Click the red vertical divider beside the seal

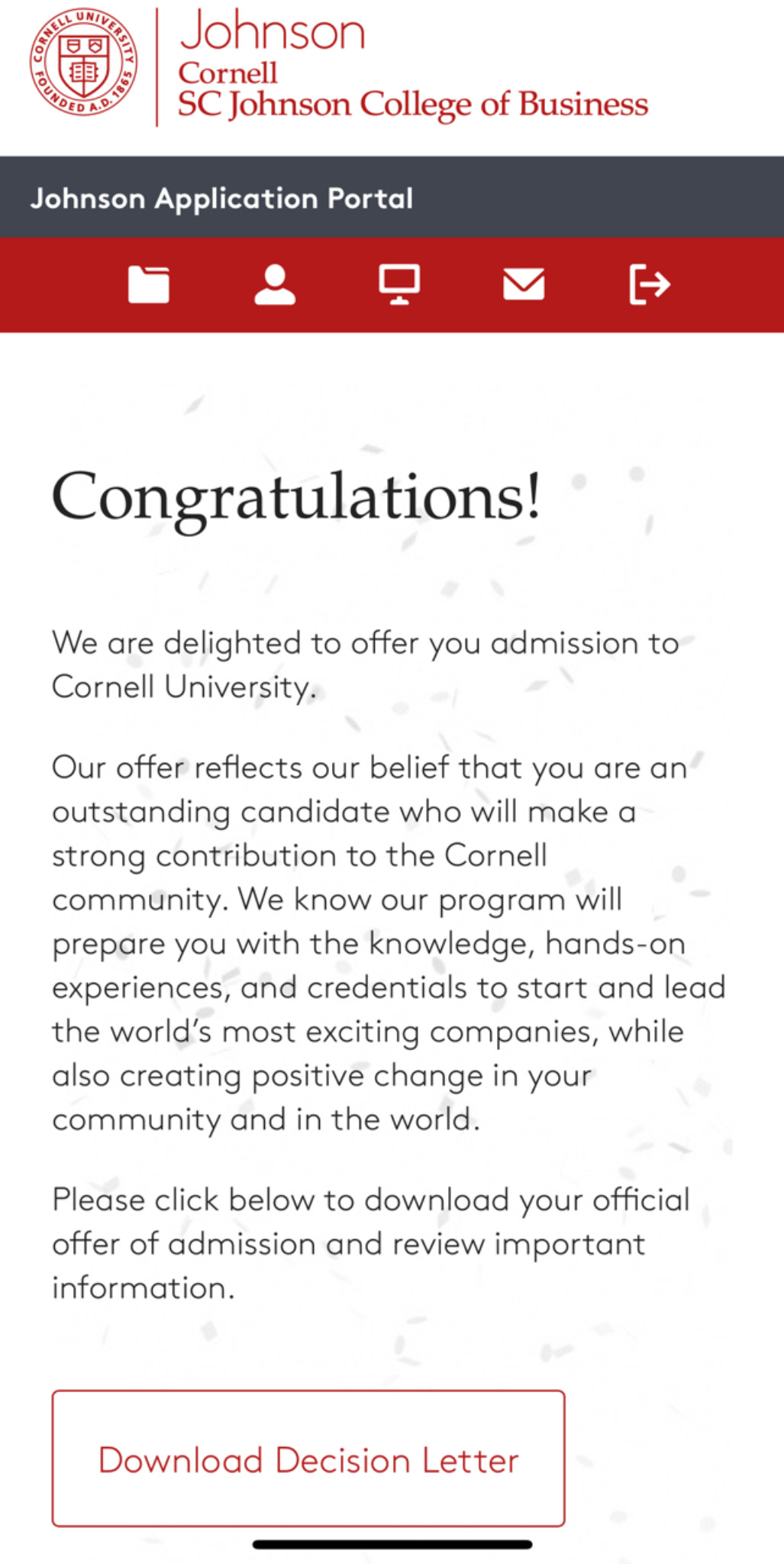click(x=157, y=67)
